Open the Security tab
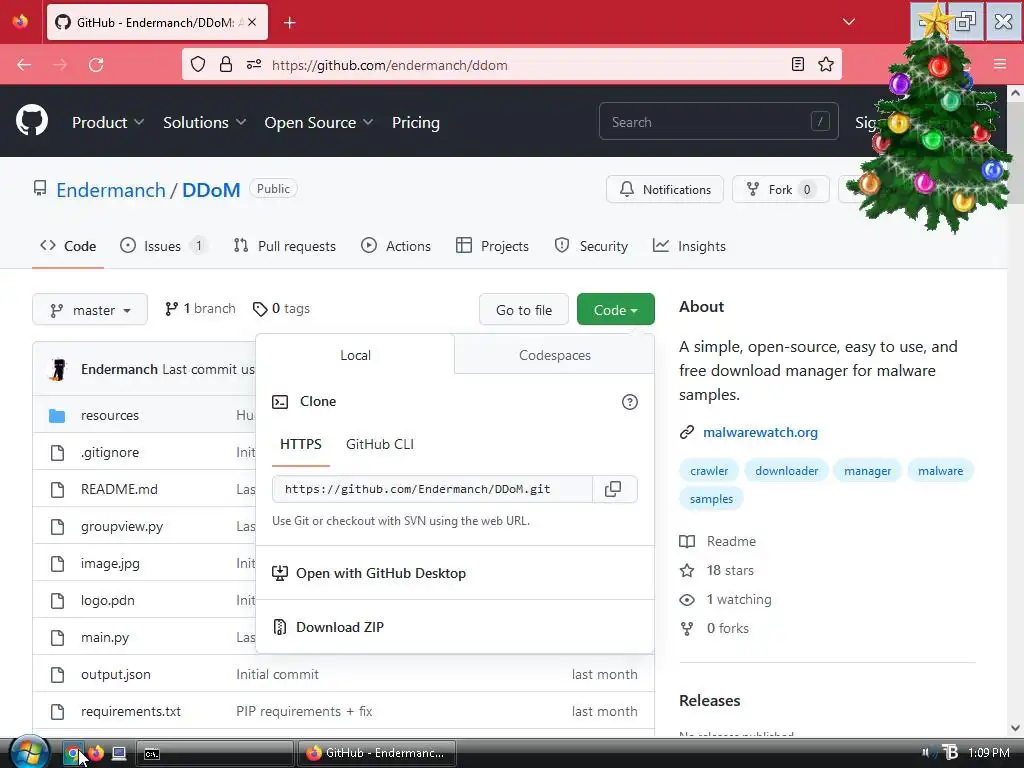This screenshot has height=768, width=1024. [x=591, y=246]
